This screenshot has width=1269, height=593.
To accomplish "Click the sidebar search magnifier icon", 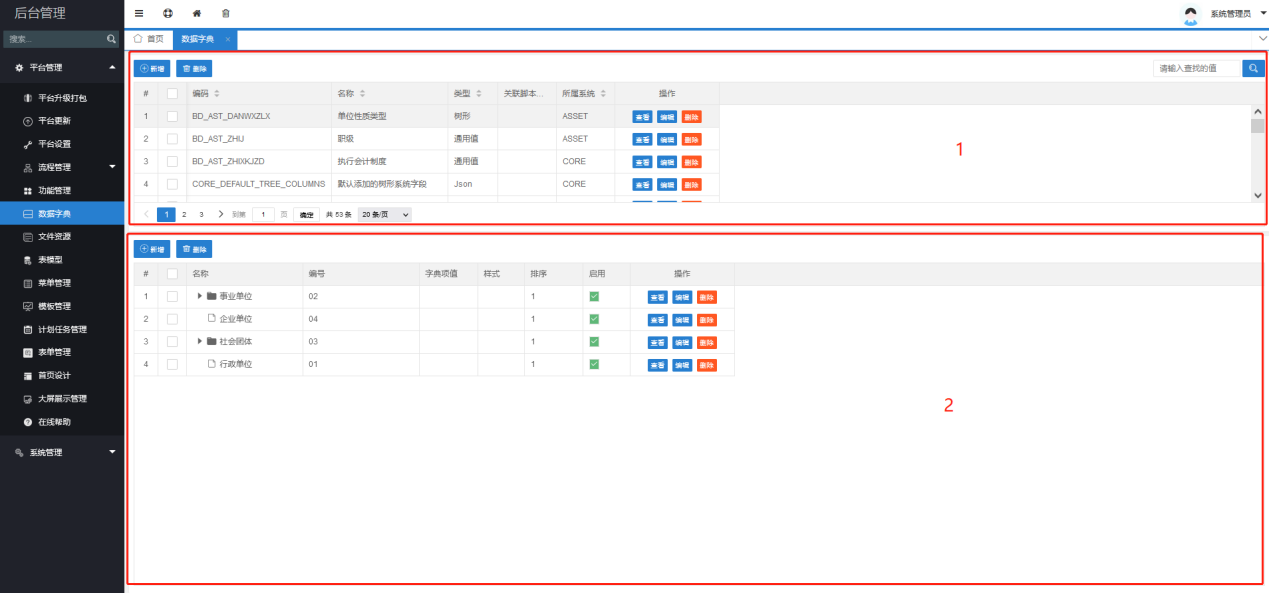I will [112, 39].
